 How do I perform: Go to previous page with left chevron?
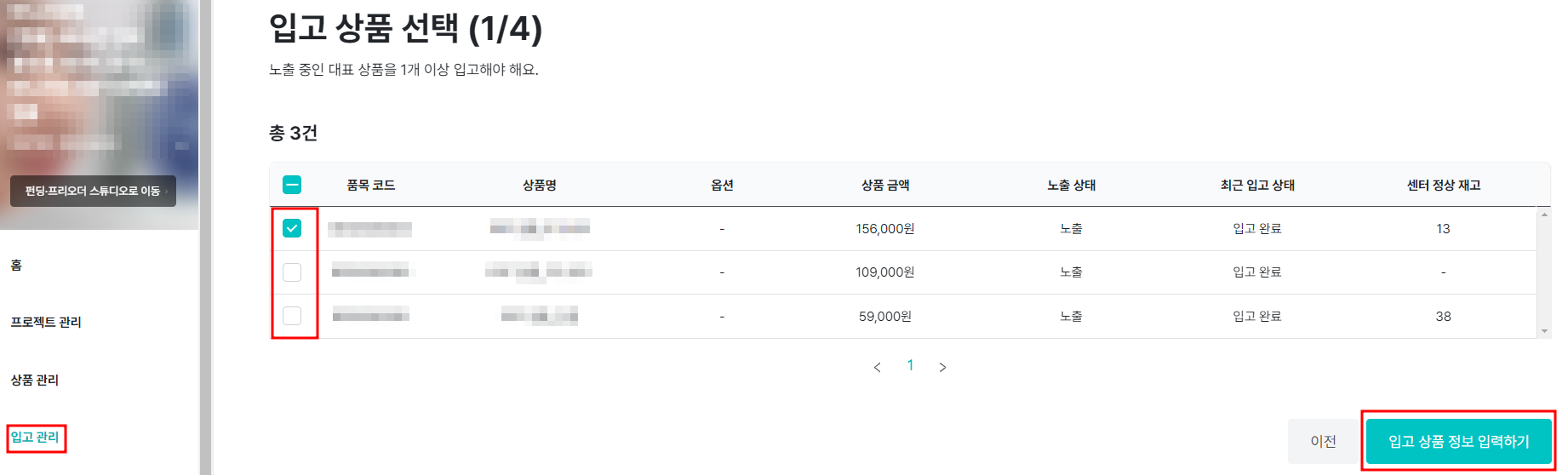click(x=878, y=367)
